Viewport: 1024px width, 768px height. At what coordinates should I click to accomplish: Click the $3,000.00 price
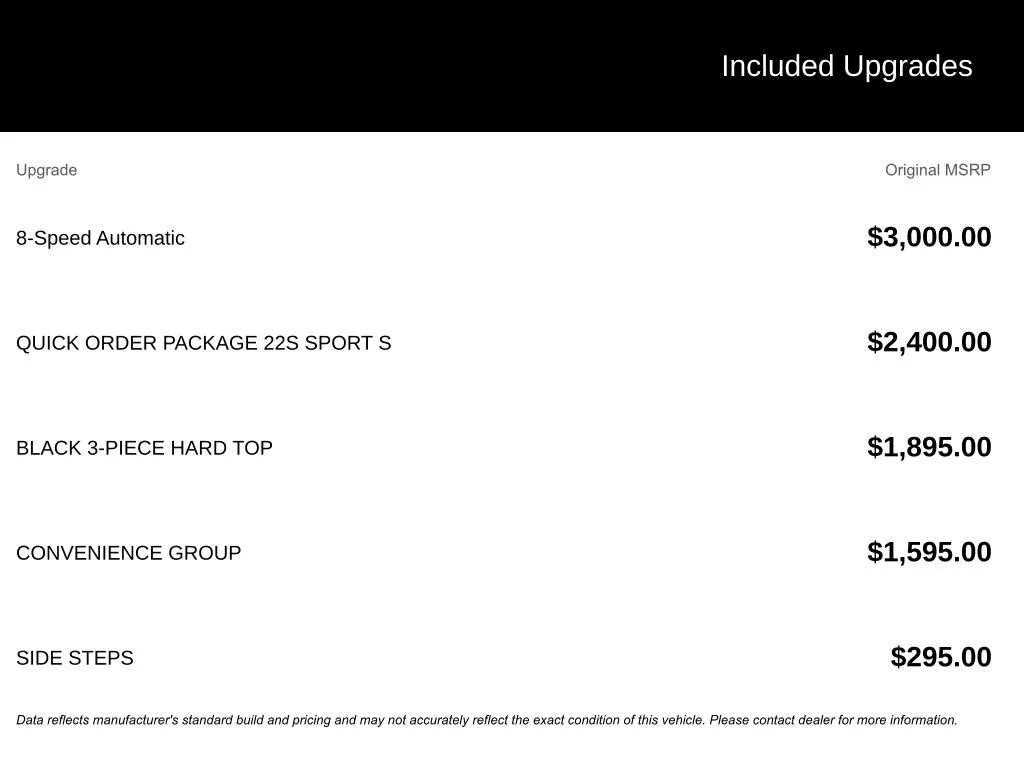[x=929, y=237]
